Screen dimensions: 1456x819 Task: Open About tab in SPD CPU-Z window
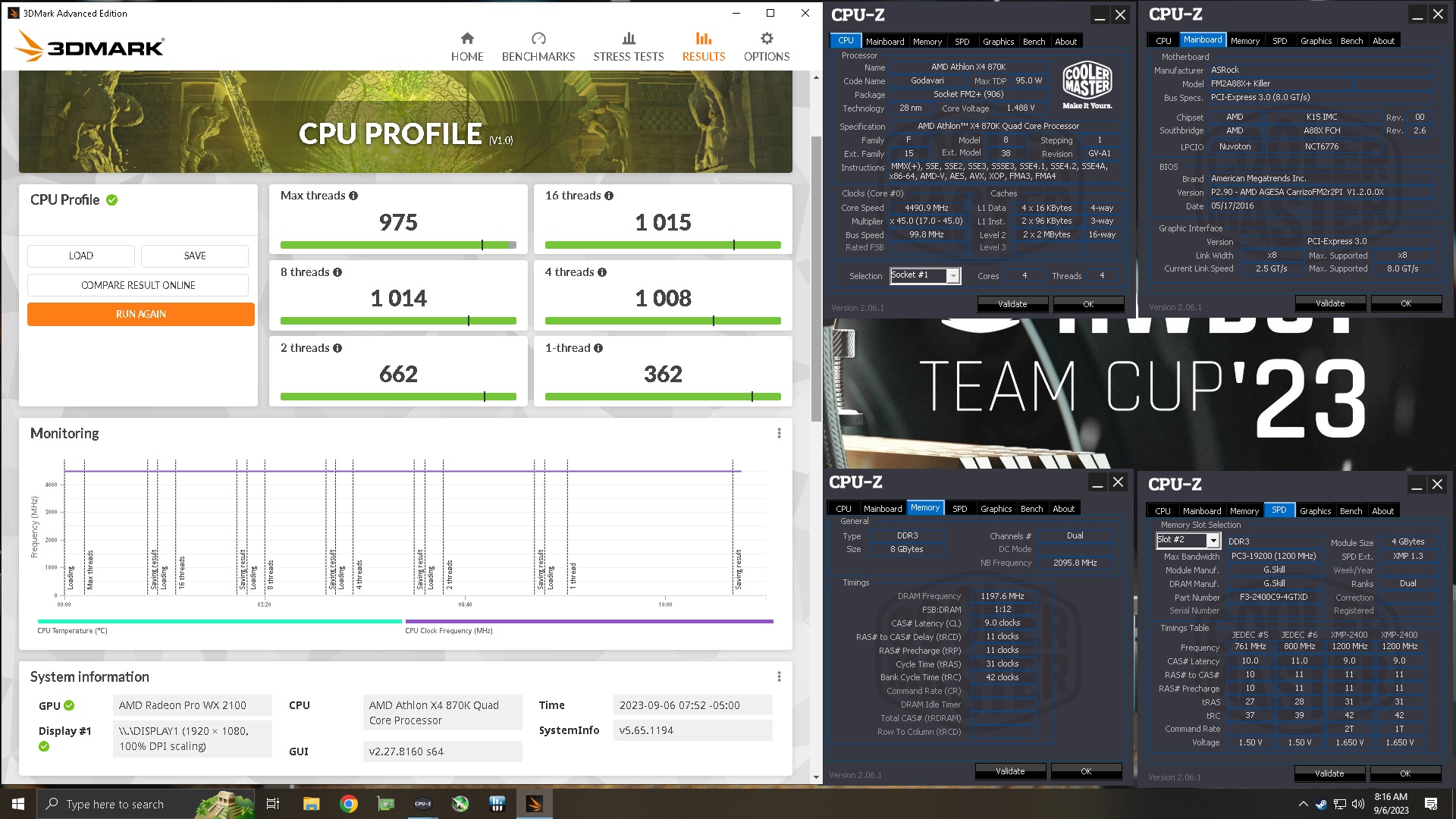[1382, 511]
